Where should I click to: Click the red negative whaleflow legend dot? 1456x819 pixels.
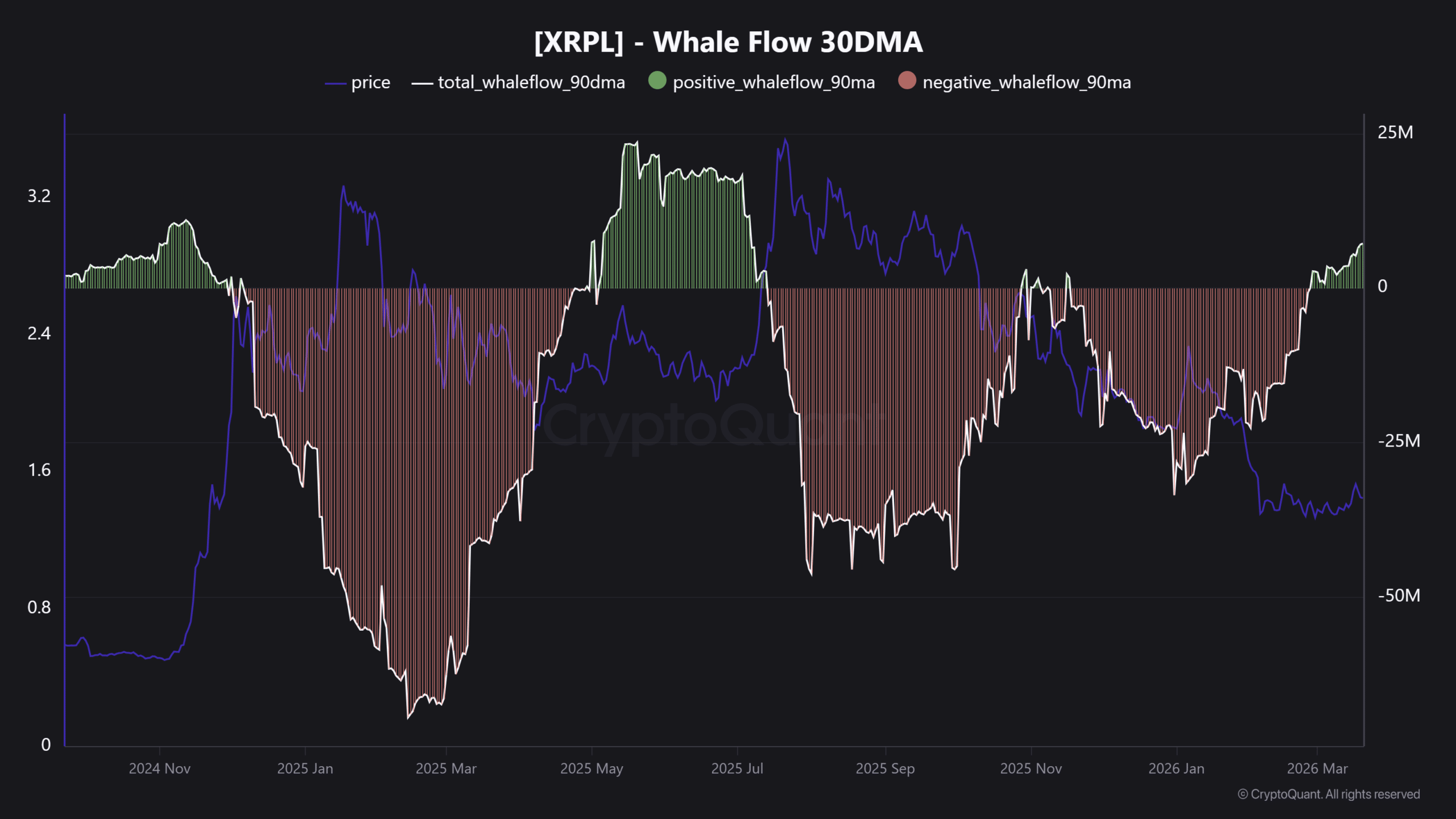(x=907, y=81)
